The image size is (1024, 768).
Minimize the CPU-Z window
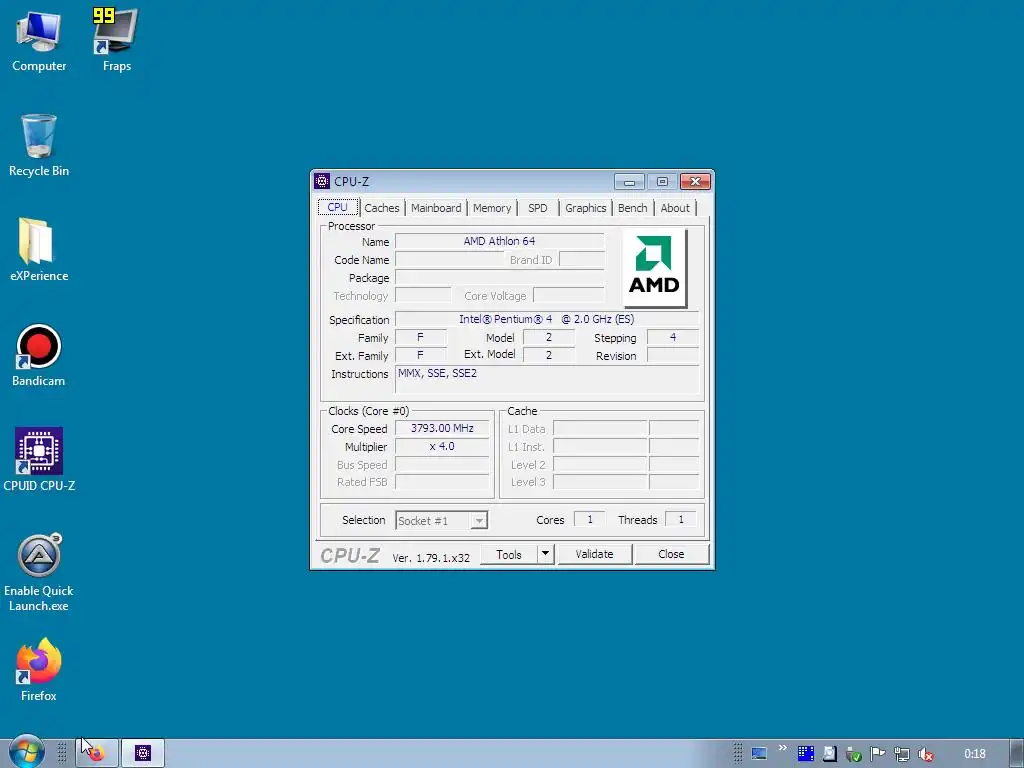[x=630, y=182]
